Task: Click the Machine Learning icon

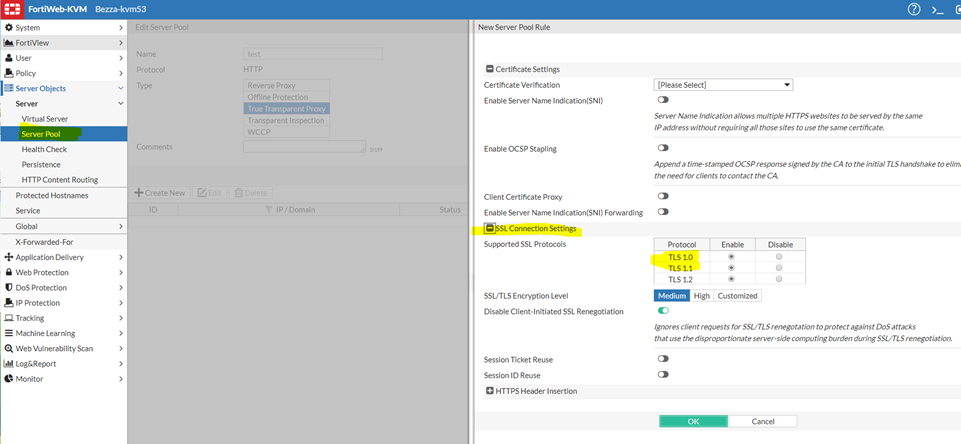Action: pos(8,333)
